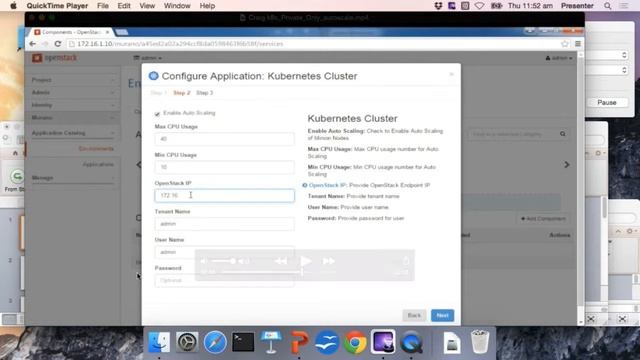Open Spotlight search in the menu bar
640x360 pixels.
608,6
